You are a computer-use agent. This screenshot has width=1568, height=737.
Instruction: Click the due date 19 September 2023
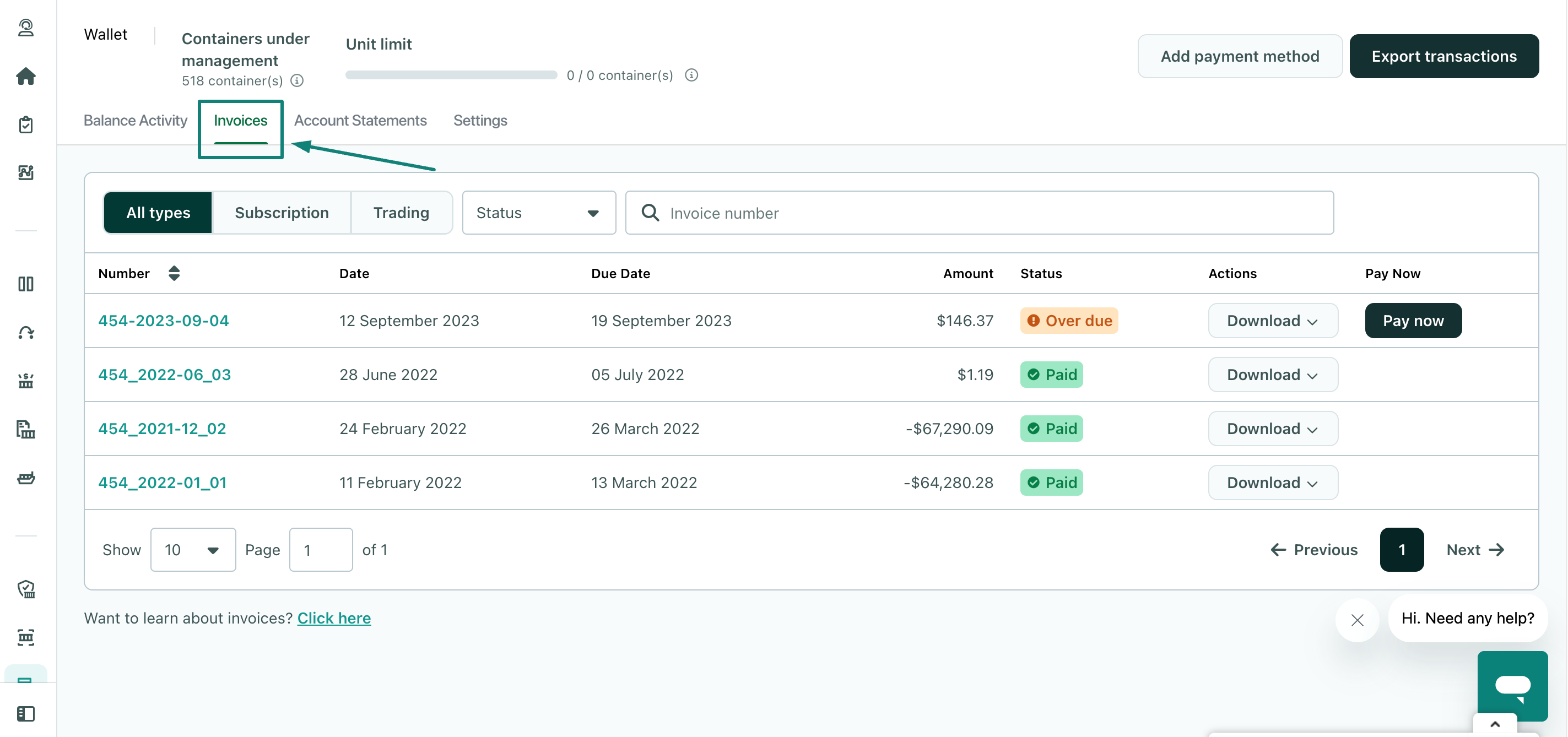pos(661,321)
